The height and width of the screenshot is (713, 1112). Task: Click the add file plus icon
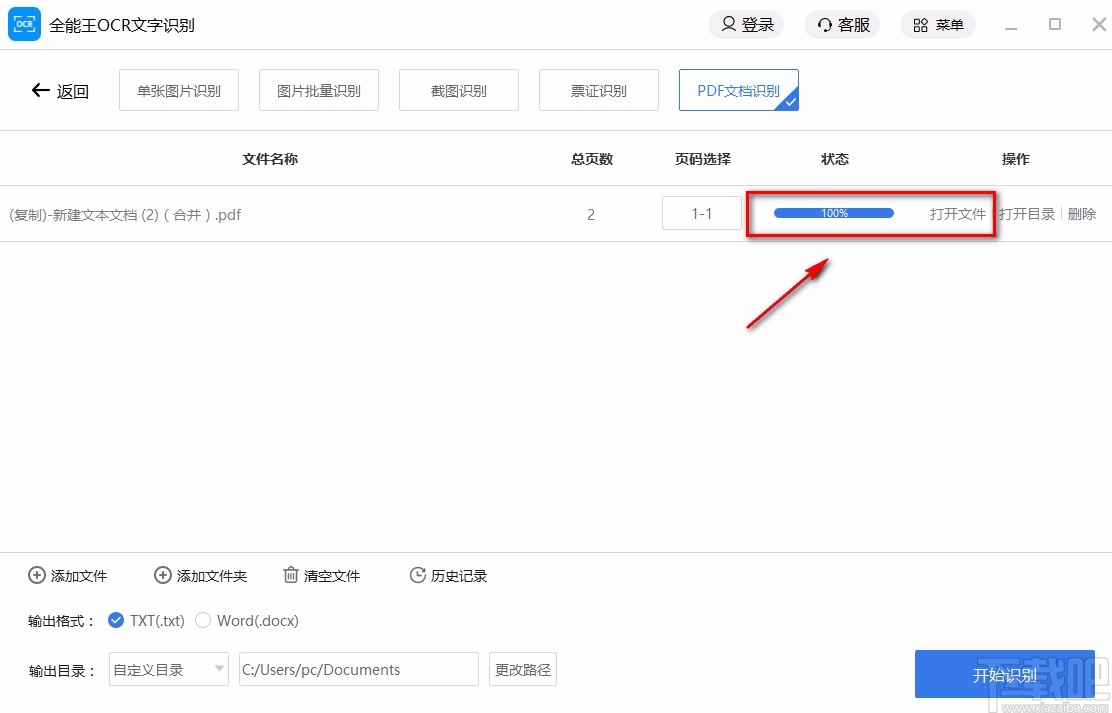point(34,575)
